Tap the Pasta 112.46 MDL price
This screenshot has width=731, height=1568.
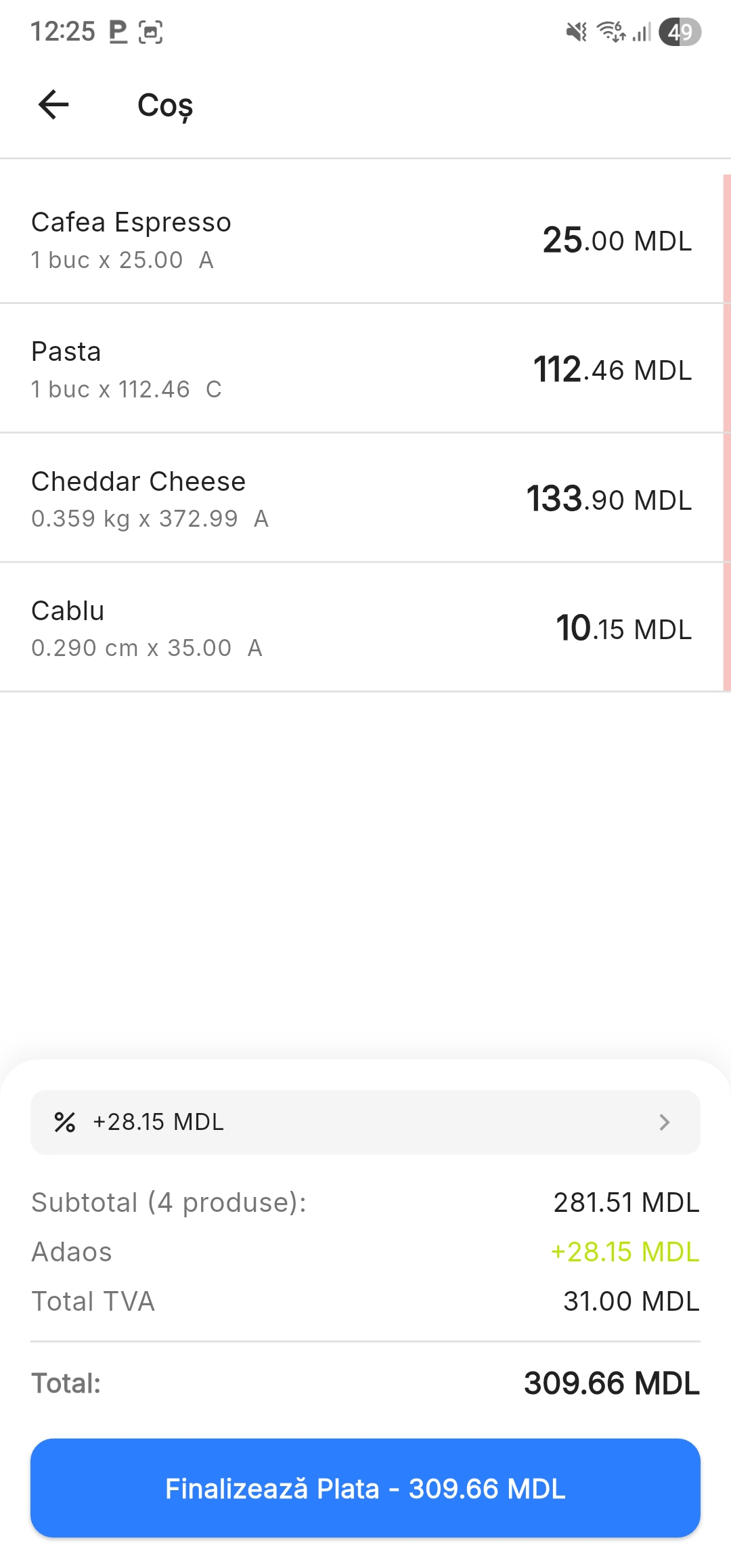pos(613,370)
